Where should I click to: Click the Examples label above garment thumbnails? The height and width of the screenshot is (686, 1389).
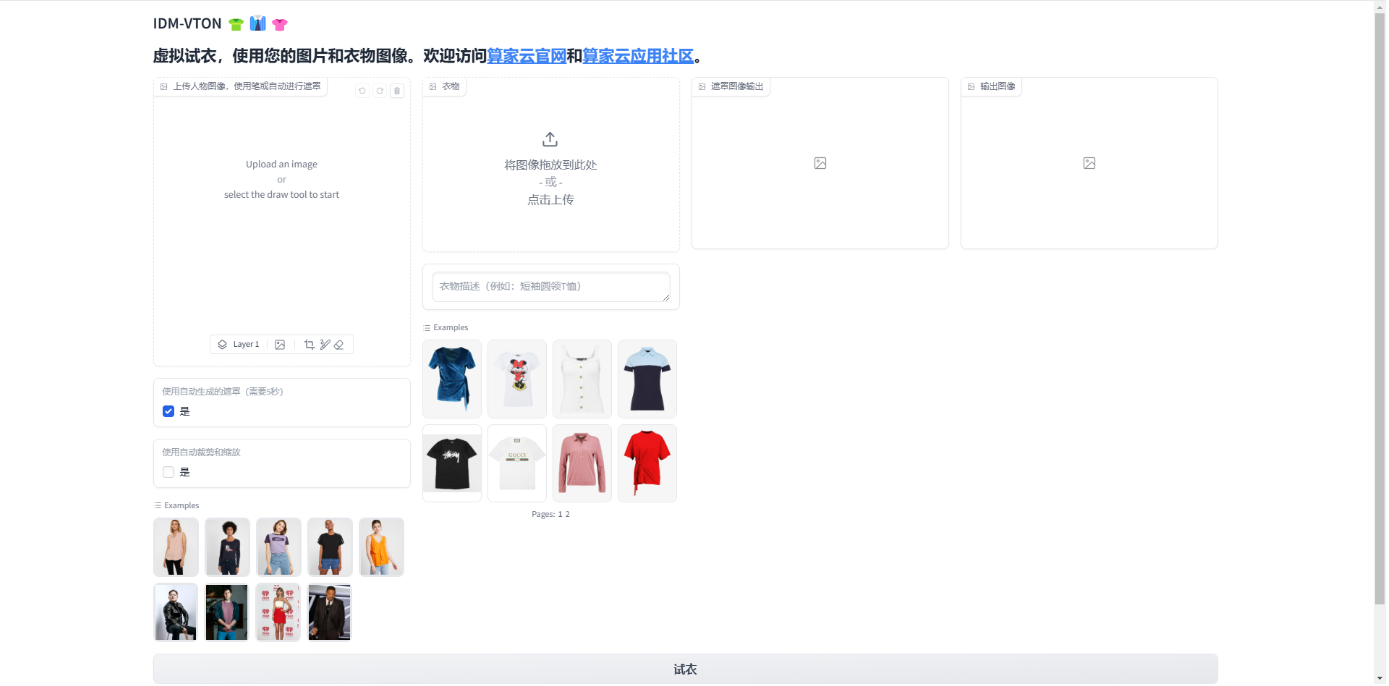coord(446,327)
